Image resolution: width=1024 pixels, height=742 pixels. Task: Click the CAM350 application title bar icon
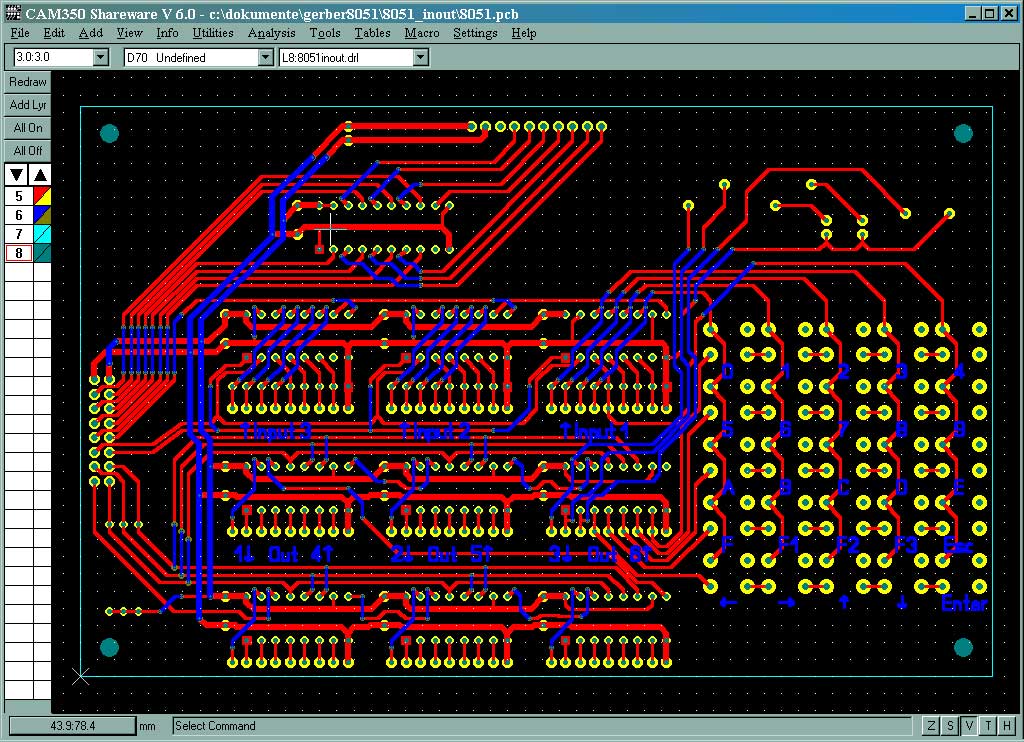tap(12, 12)
